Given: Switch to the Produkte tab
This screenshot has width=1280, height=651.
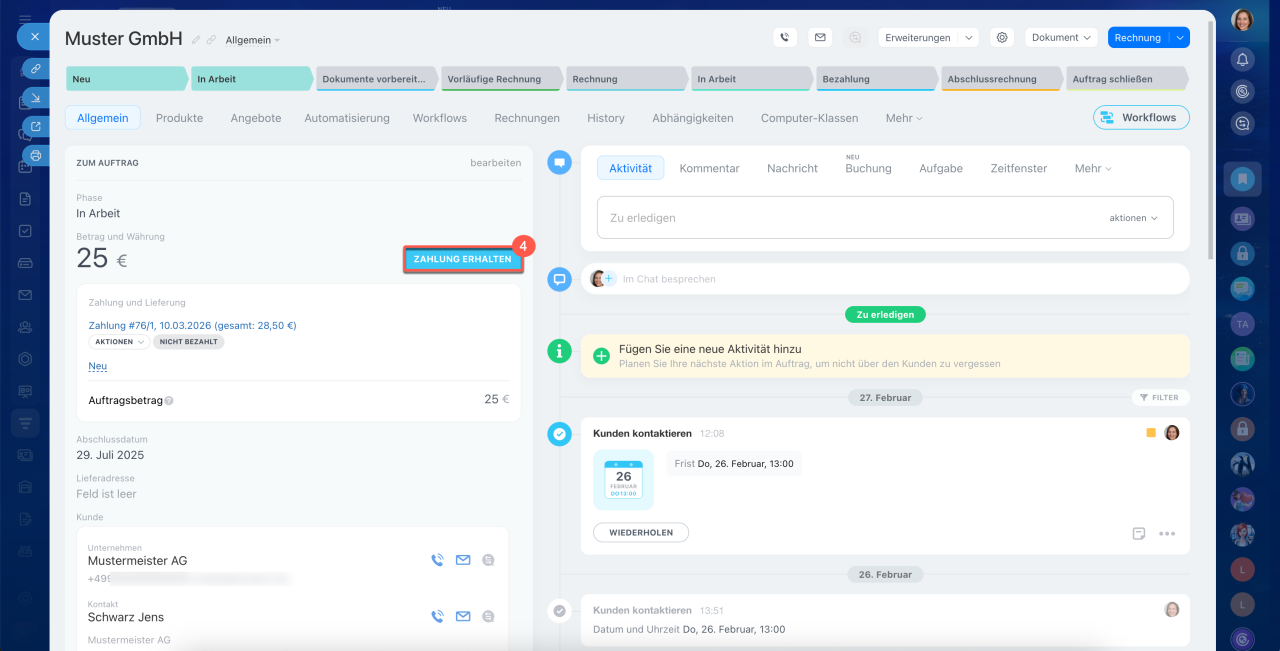Looking at the screenshot, I should [179, 118].
